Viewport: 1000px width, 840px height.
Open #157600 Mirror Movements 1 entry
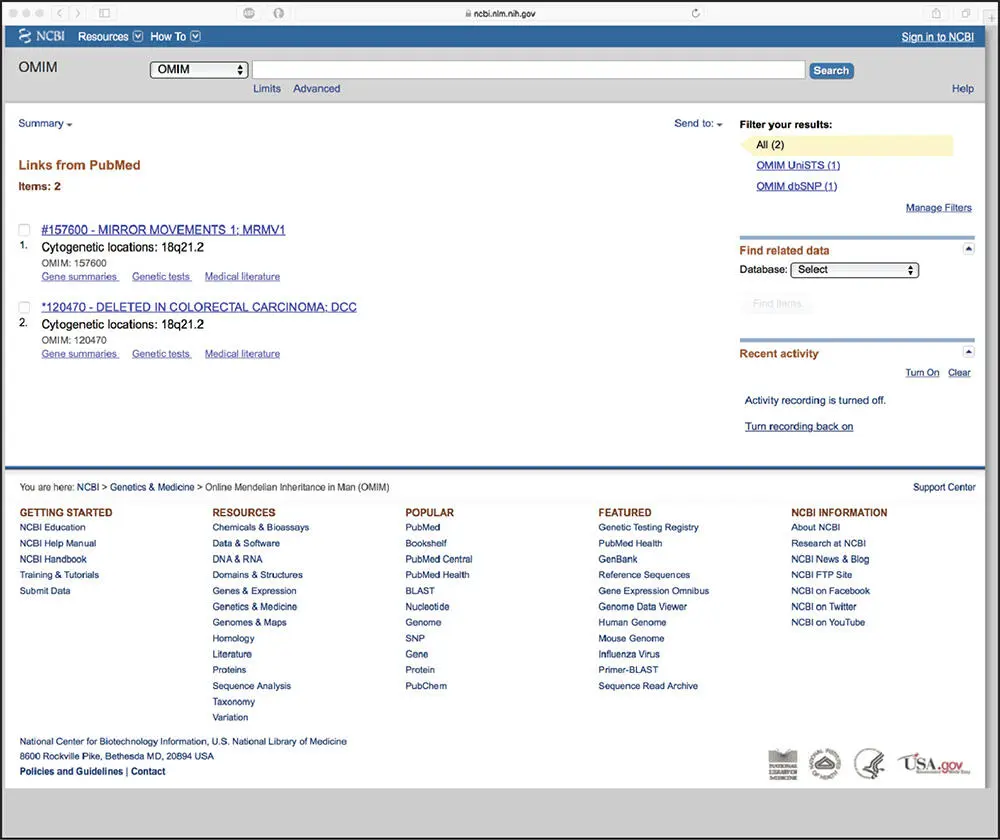click(x=163, y=230)
